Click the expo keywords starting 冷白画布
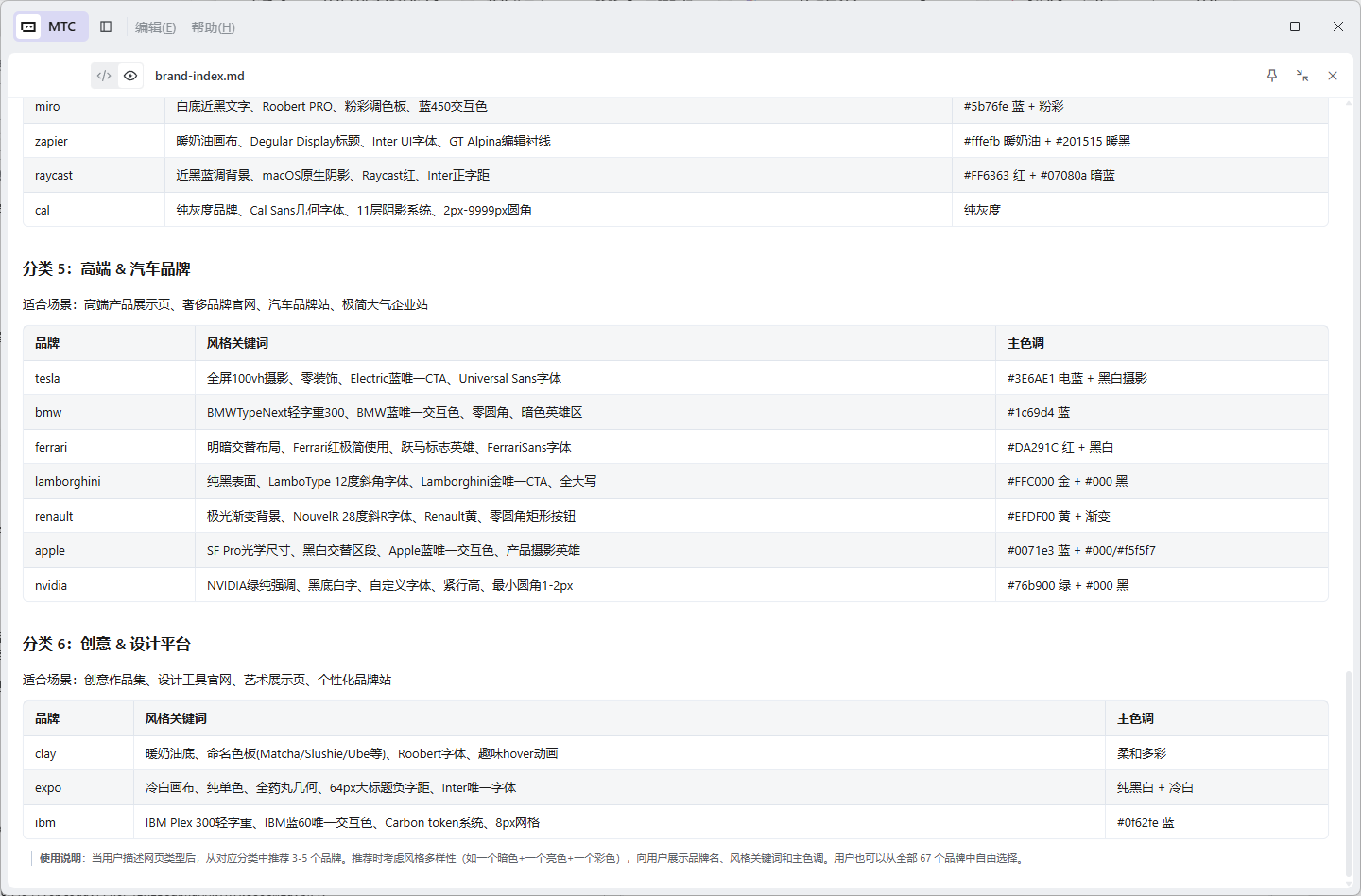The width and height of the screenshot is (1361, 896). [x=331, y=788]
